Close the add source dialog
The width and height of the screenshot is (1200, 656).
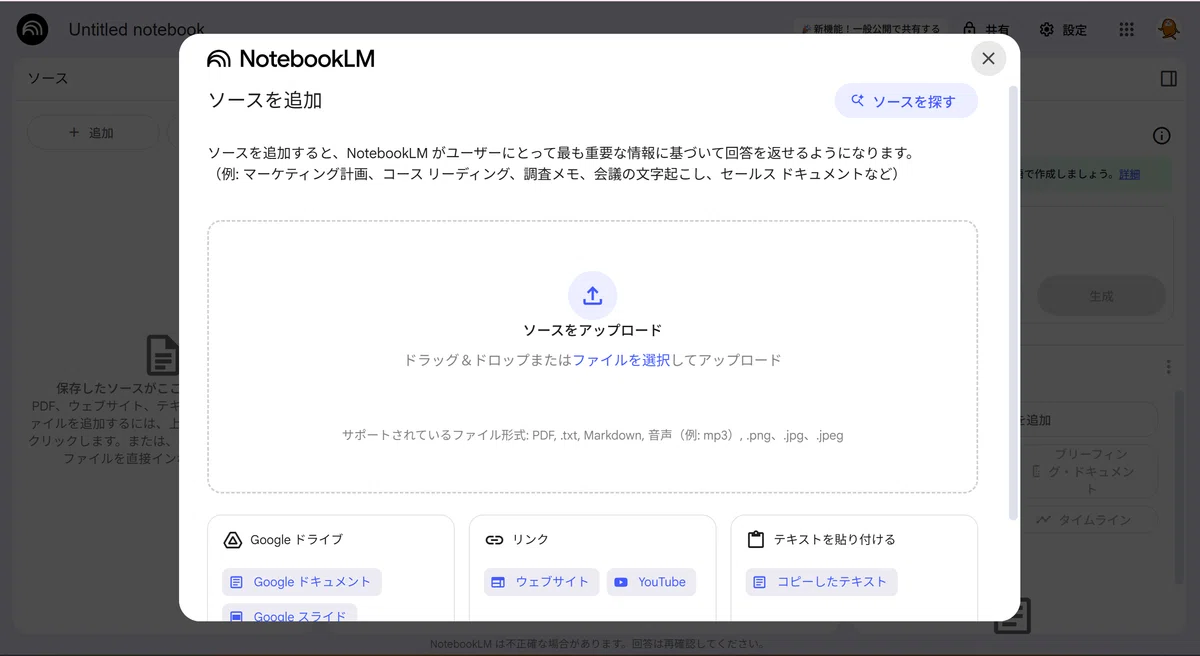point(988,58)
